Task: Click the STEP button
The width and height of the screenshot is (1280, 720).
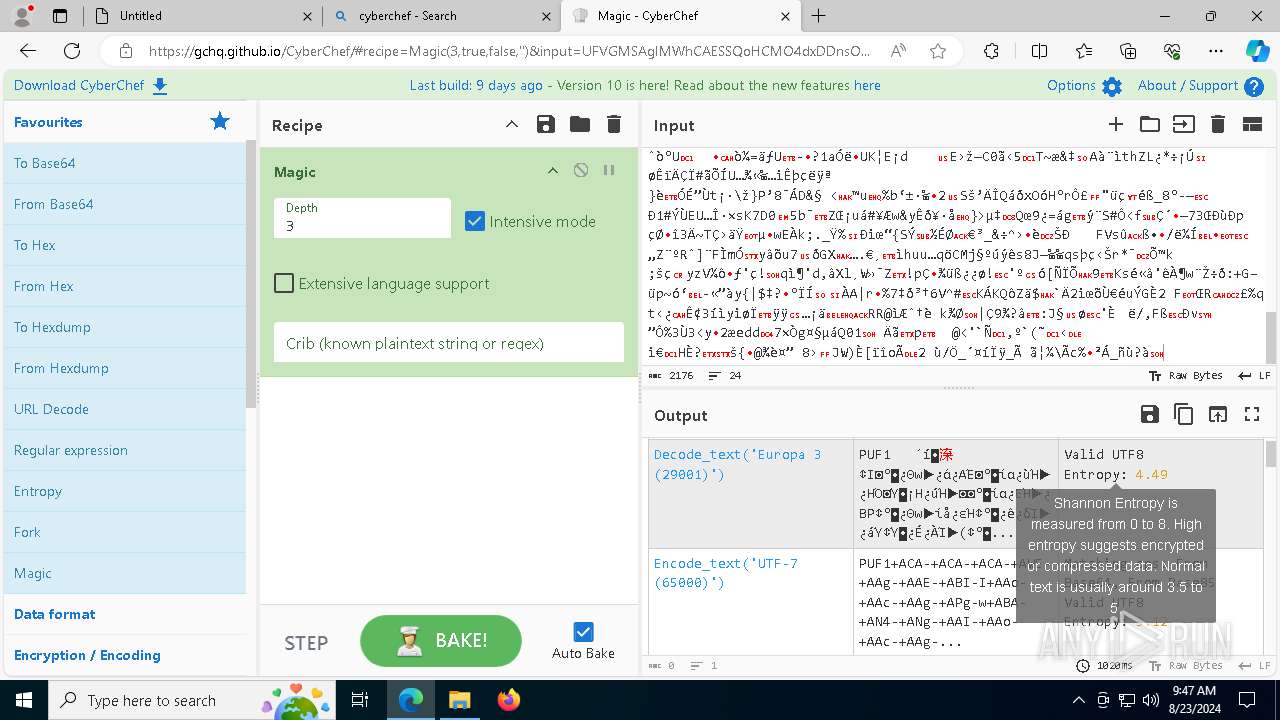Action: [306, 643]
